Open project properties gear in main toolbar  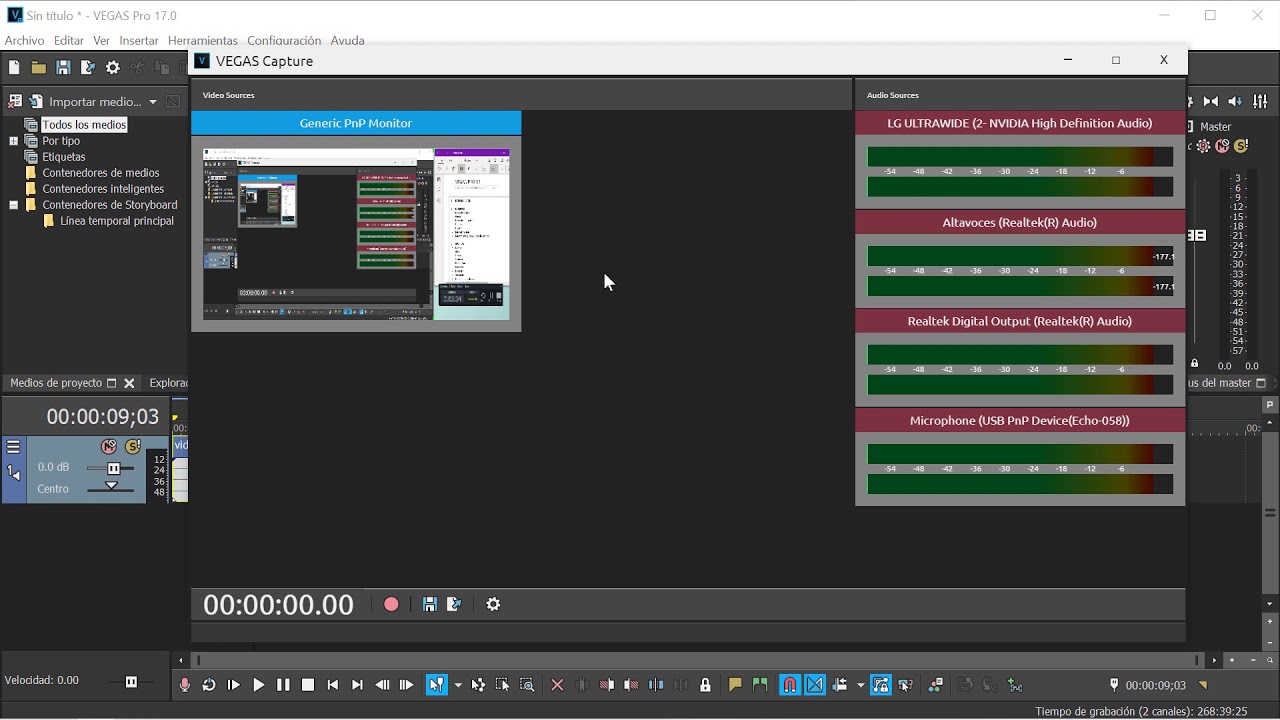coord(112,68)
